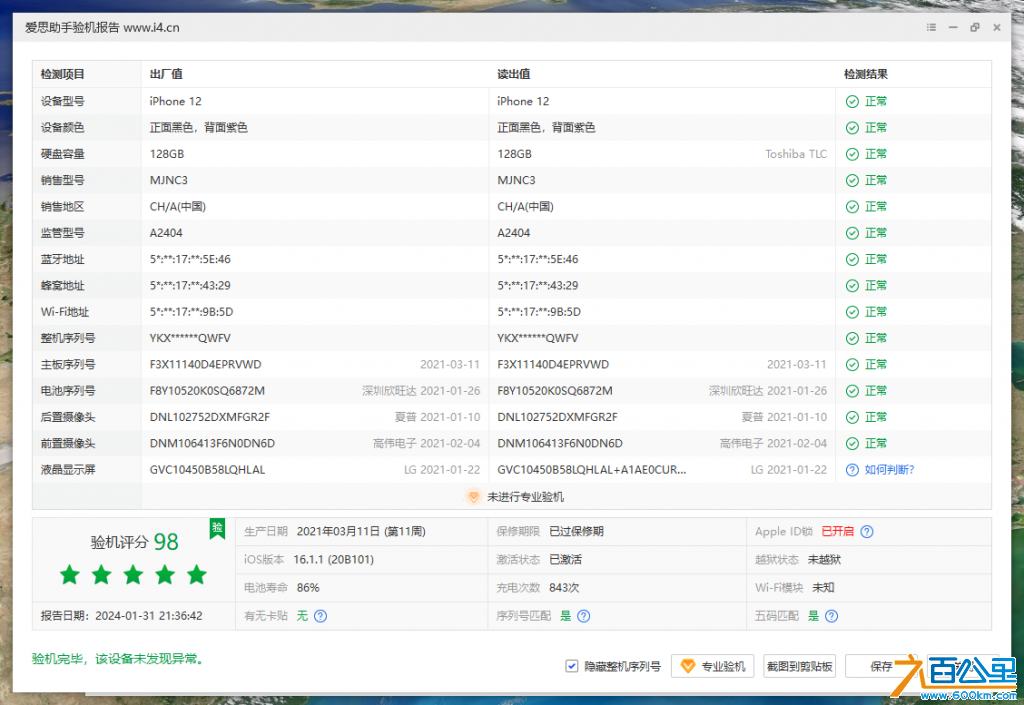Click 激活状态 已激活 value
1024x705 pixels.
click(x=566, y=559)
